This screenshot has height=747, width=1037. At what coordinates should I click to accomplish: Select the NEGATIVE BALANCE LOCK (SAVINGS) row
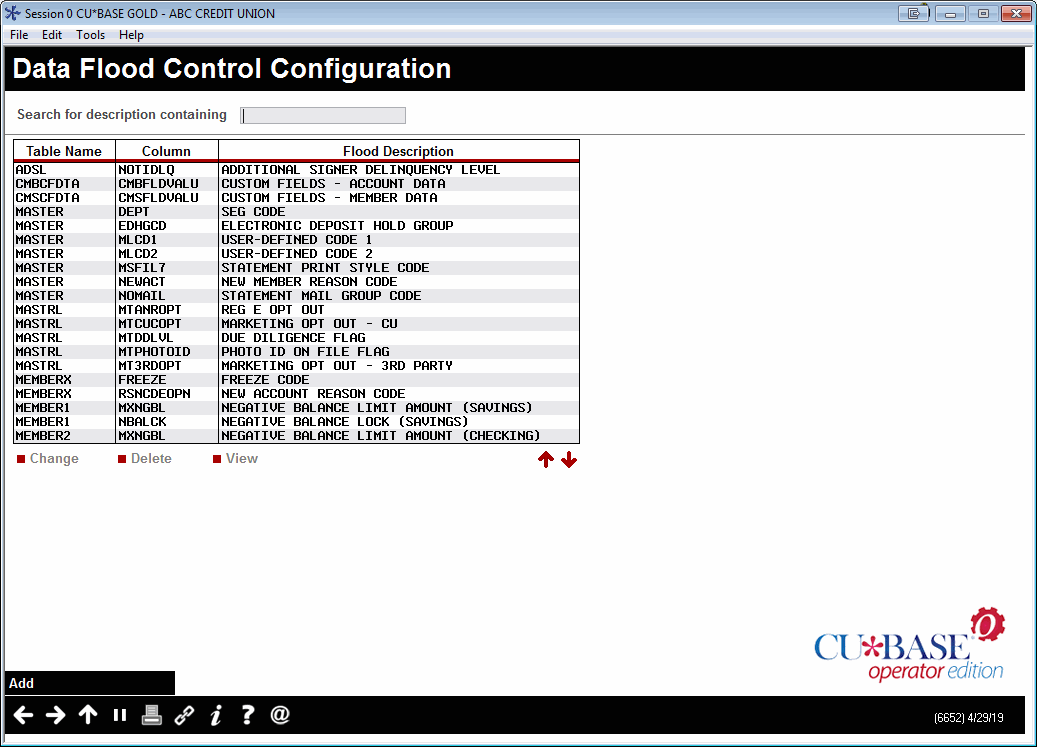[296, 422]
